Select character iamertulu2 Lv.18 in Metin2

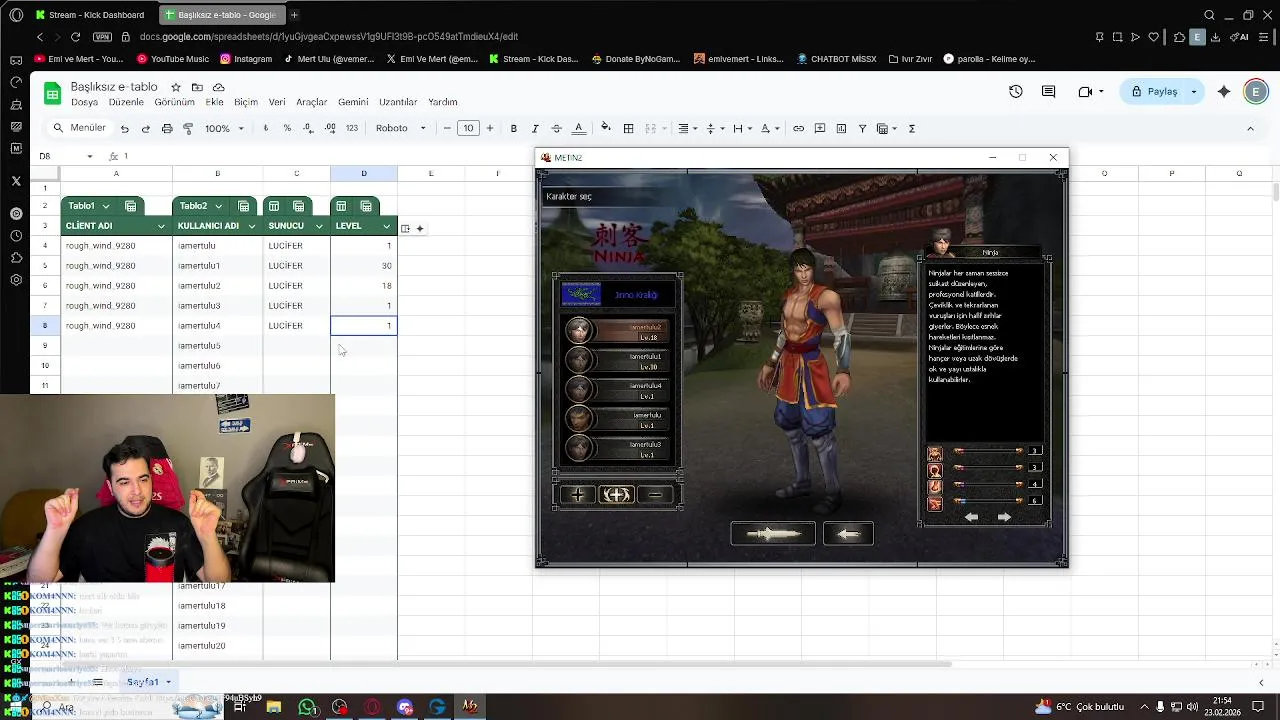[x=618, y=331]
